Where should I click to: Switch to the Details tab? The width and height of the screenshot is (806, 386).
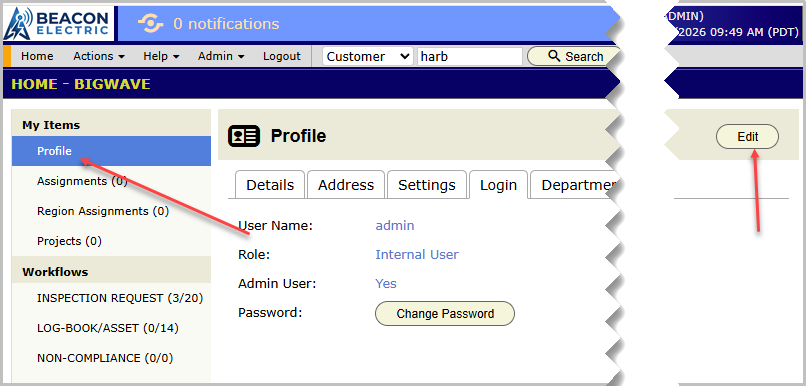(x=270, y=185)
